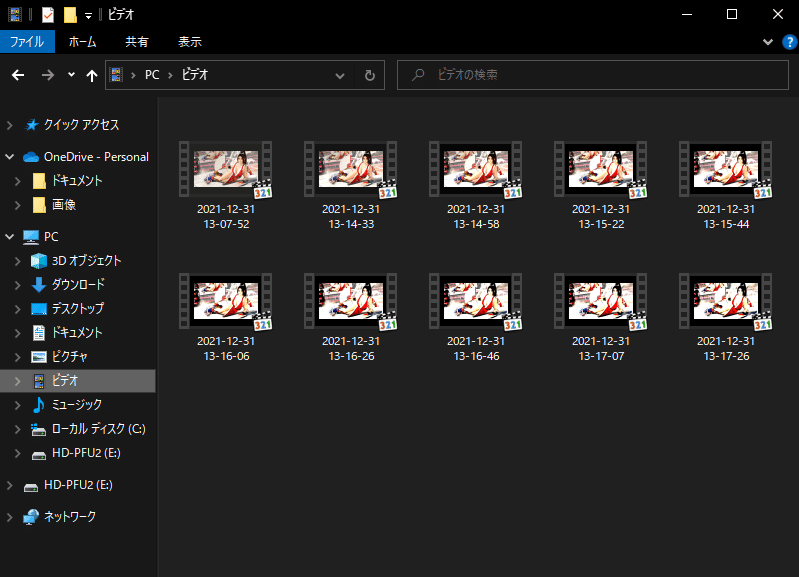Open 3D オブジェクト in the sidebar
Screen dimensions: 799x577
point(86,260)
